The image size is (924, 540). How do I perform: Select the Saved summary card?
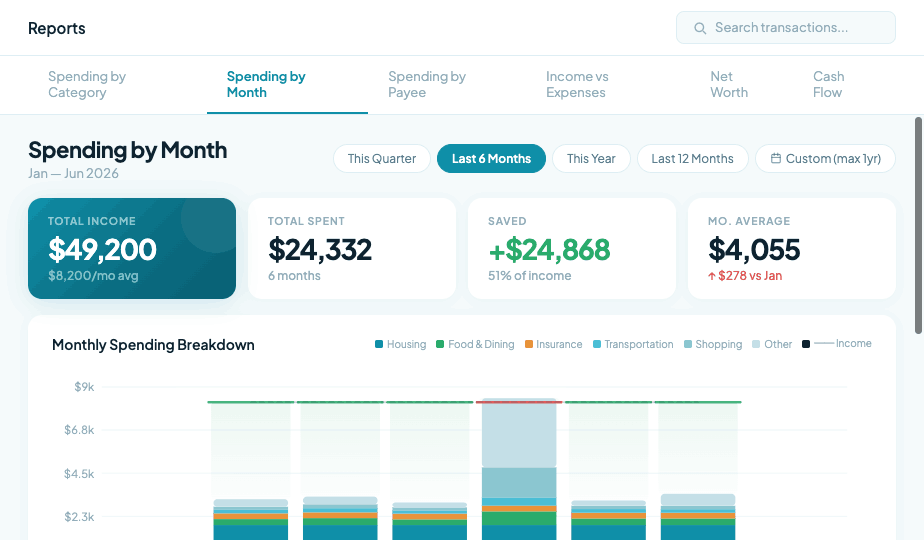572,248
